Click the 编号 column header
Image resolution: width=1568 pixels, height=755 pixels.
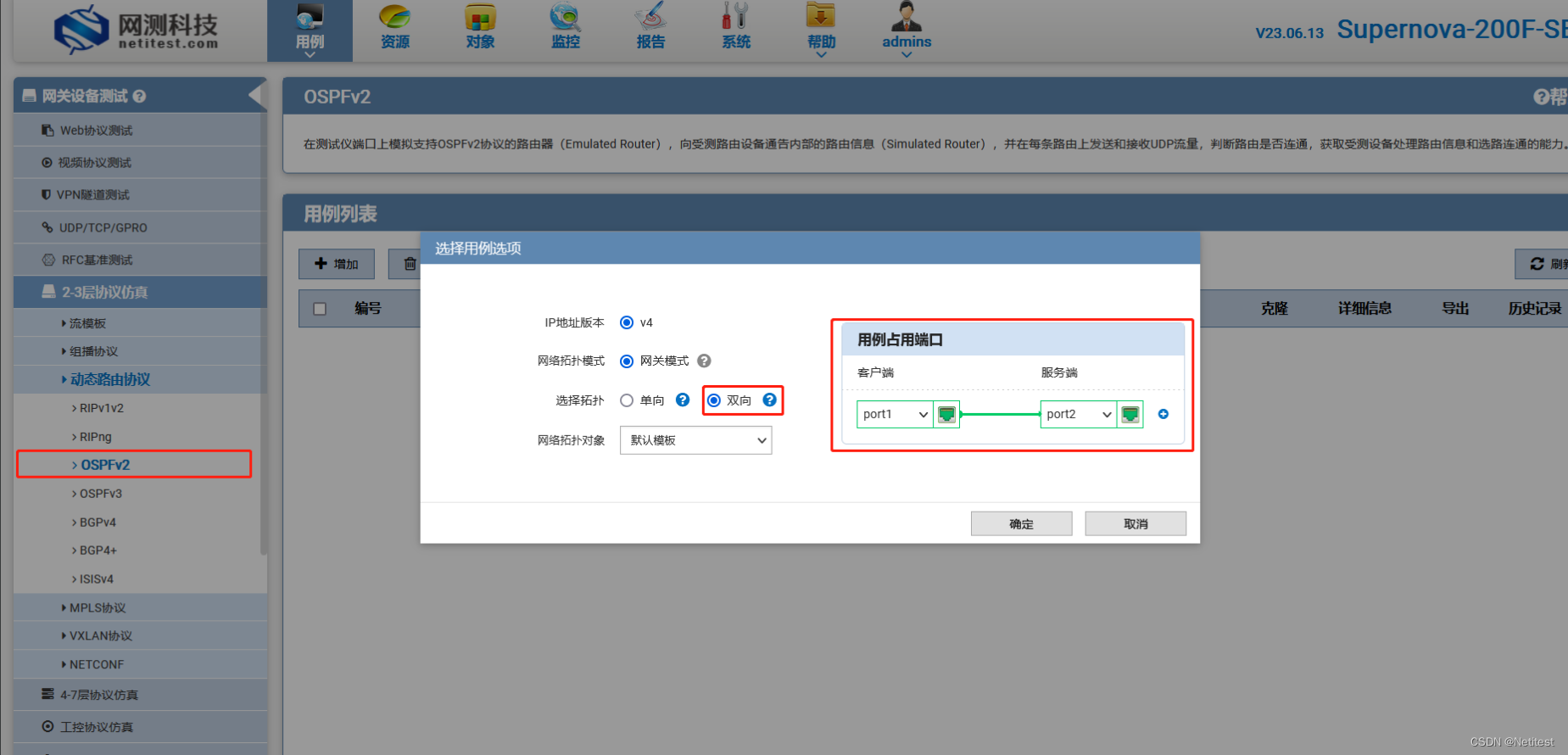pos(368,309)
